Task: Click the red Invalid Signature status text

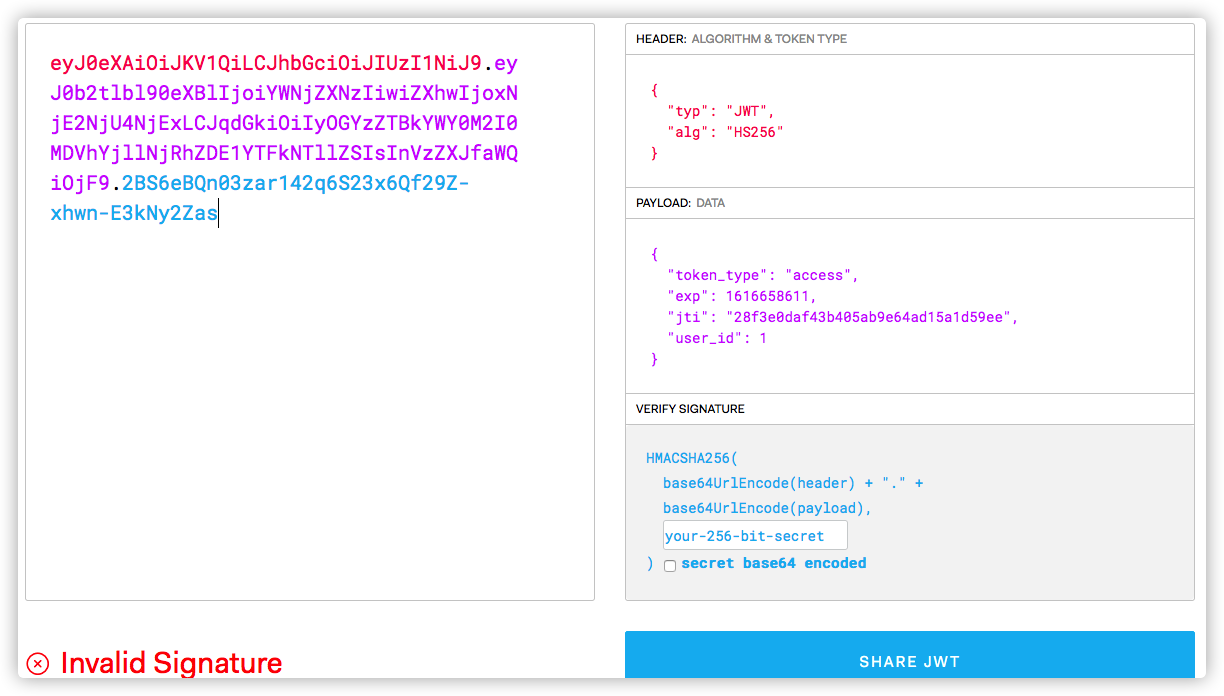Action: click(171, 663)
